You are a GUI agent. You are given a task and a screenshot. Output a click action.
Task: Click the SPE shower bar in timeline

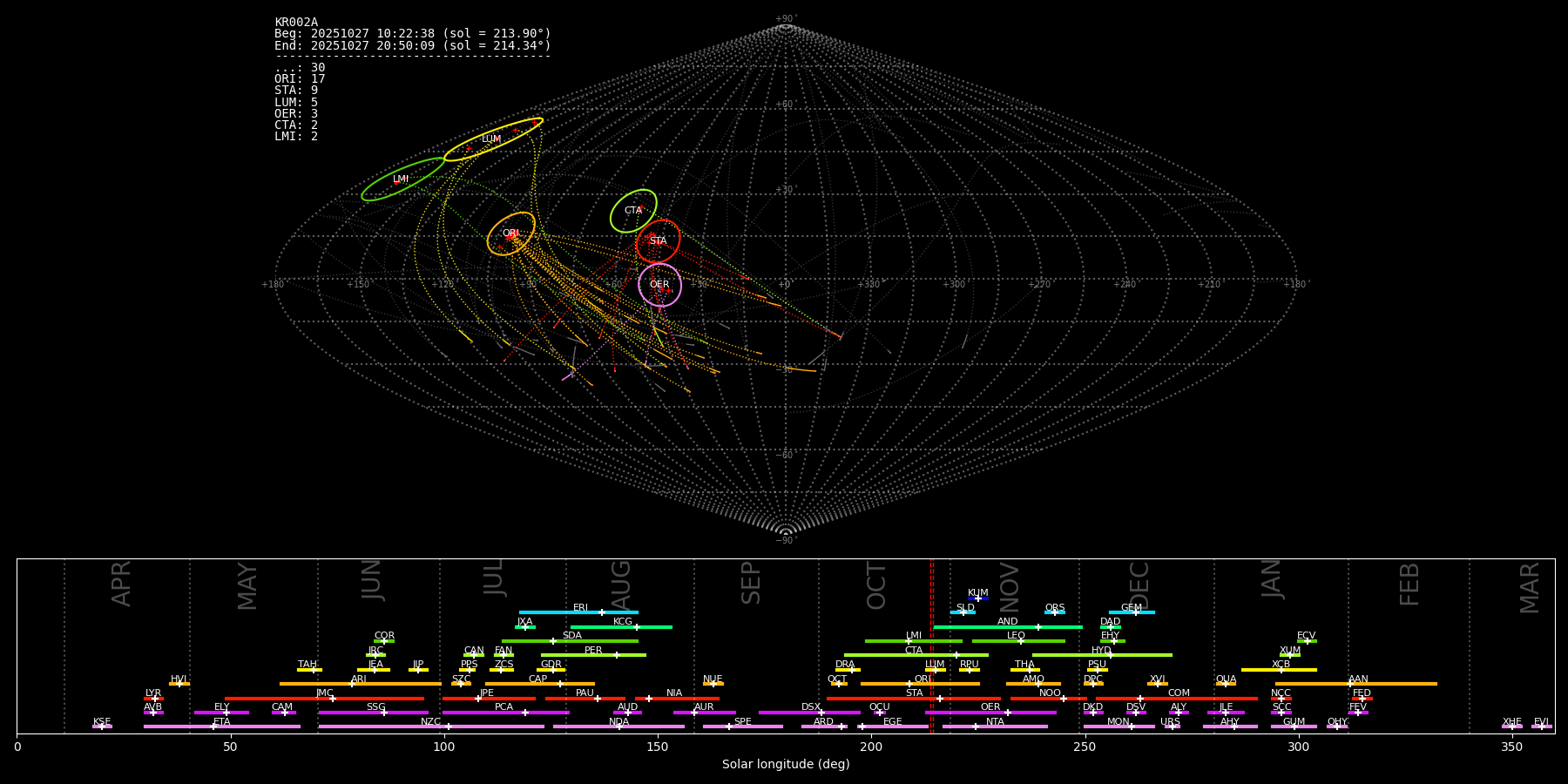coord(743,727)
